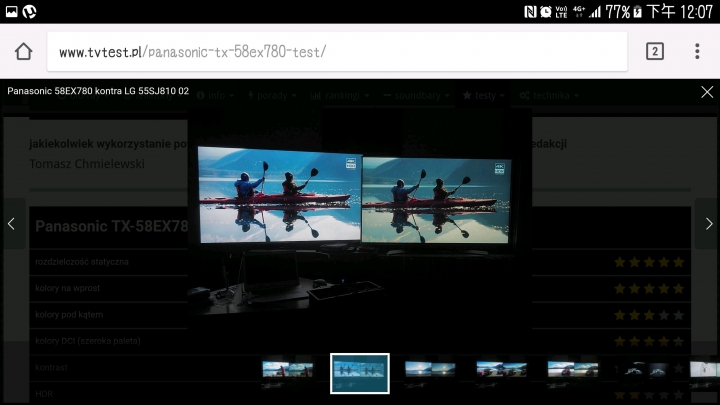Tap the author name Tomasz Chmielewski
This screenshot has width=720, height=405.
87,164
